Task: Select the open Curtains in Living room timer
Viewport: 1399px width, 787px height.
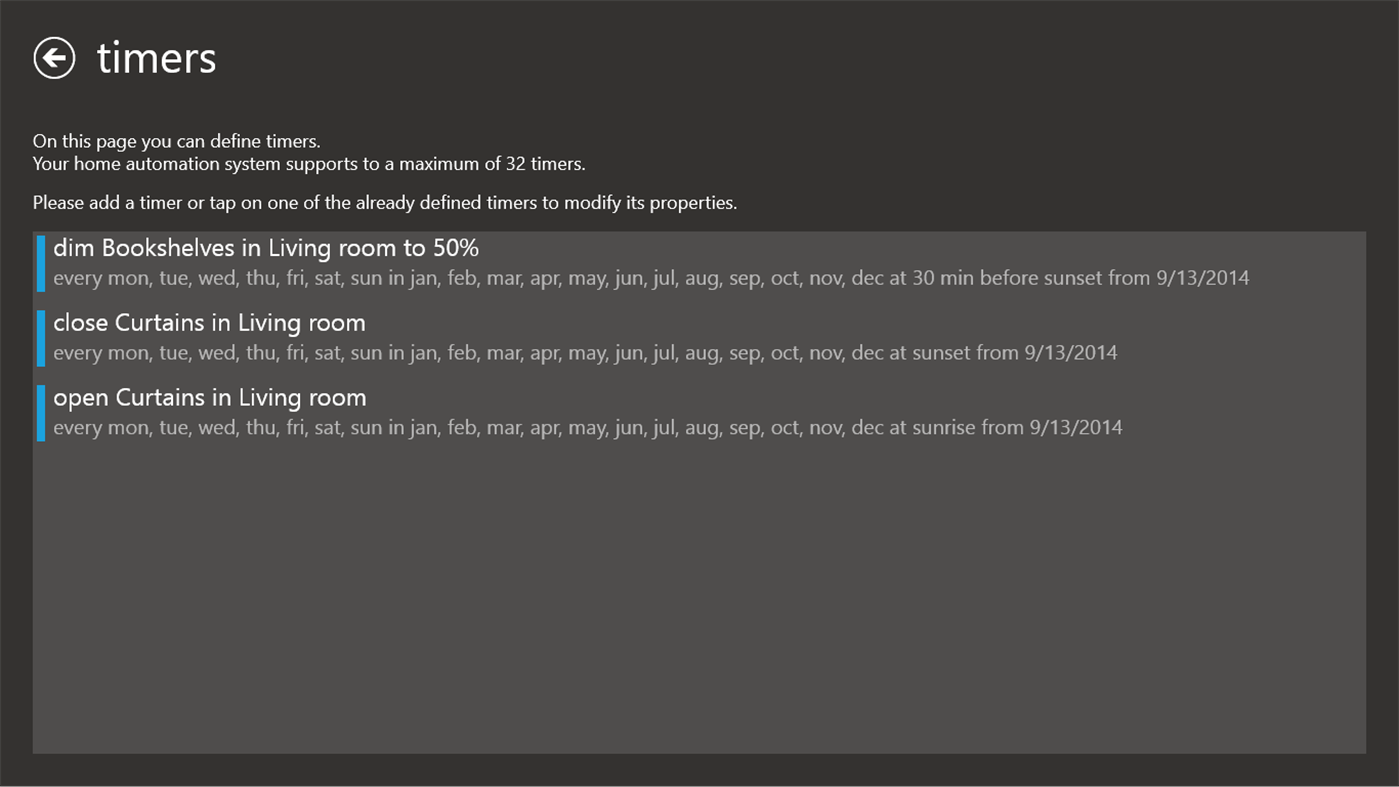Action: pos(209,397)
